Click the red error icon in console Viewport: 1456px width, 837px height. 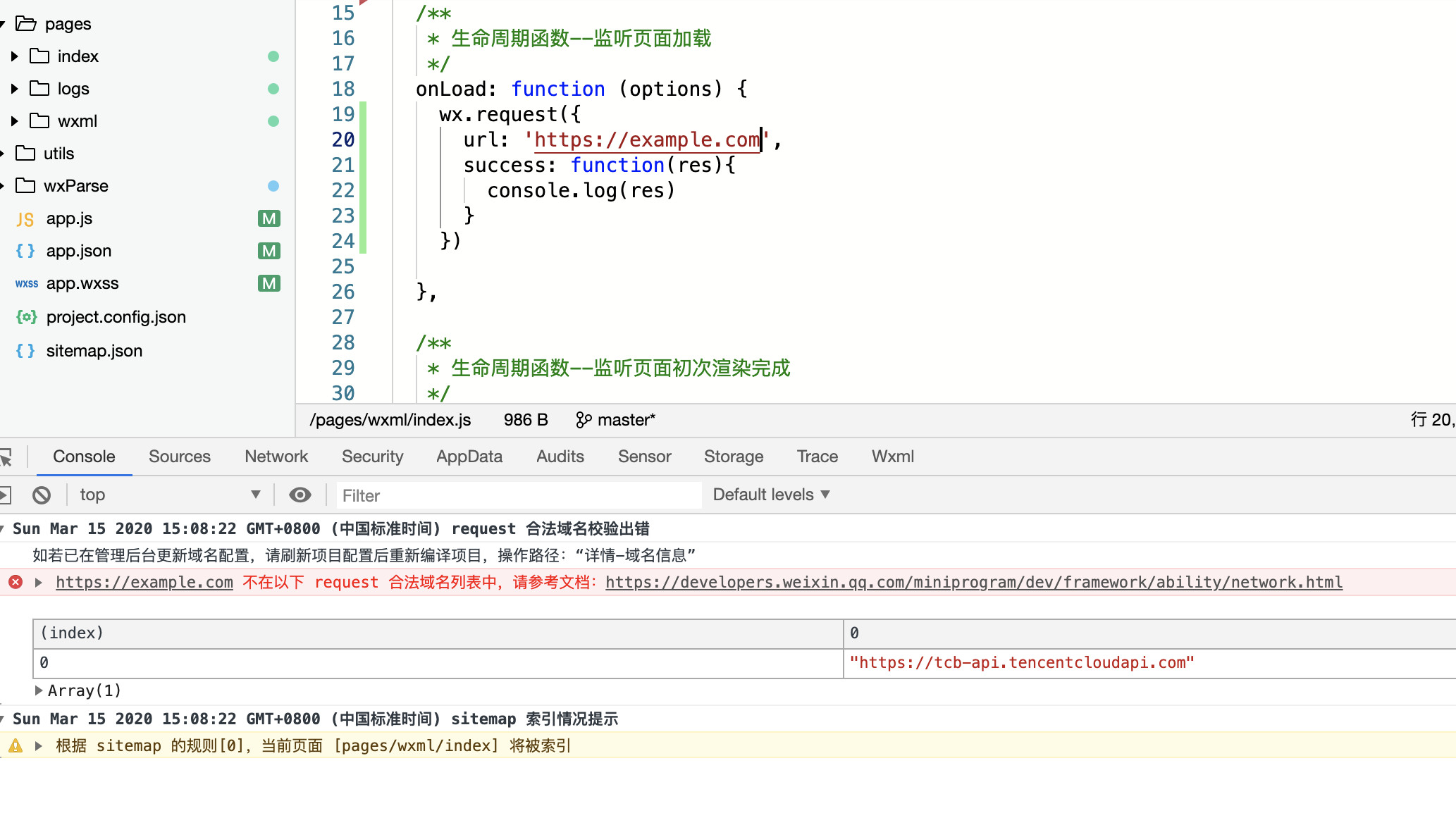click(16, 582)
